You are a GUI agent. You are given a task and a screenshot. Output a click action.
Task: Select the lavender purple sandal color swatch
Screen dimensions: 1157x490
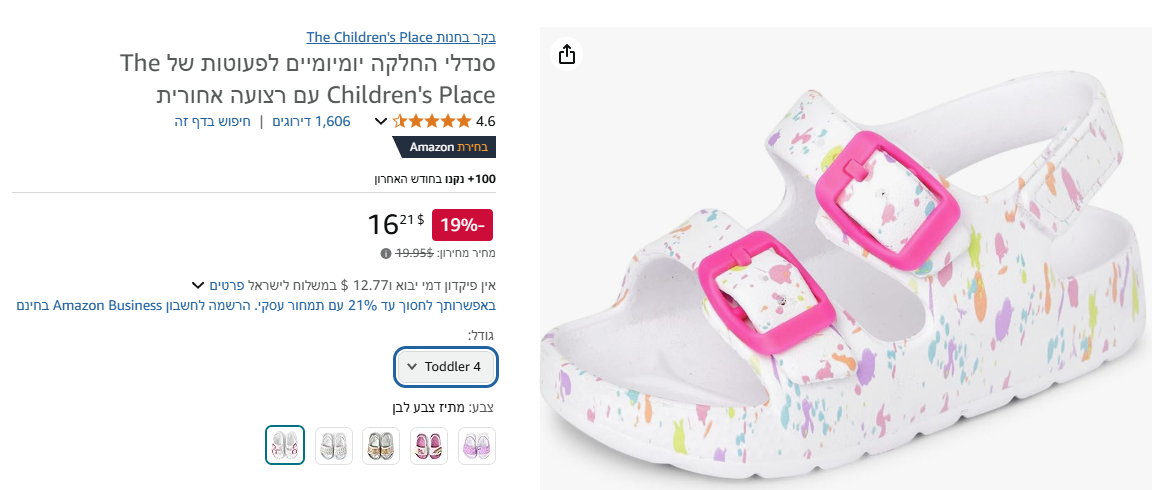coord(477,445)
